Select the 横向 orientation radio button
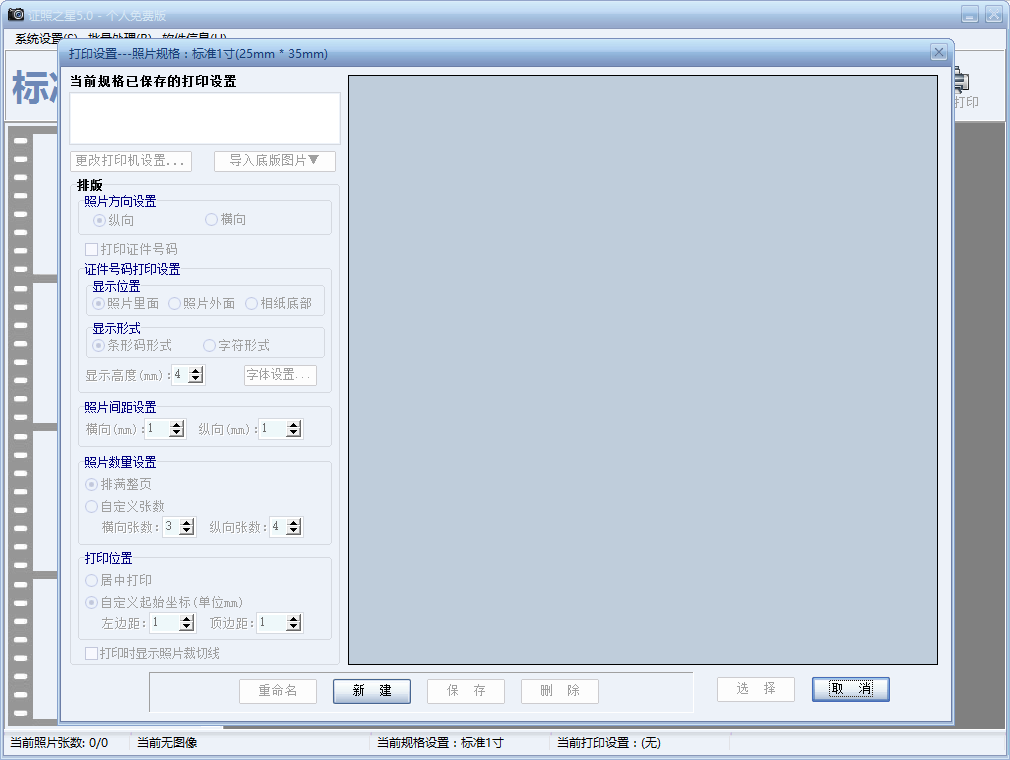Image resolution: width=1010 pixels, height=760 pixels. [211, 220]
